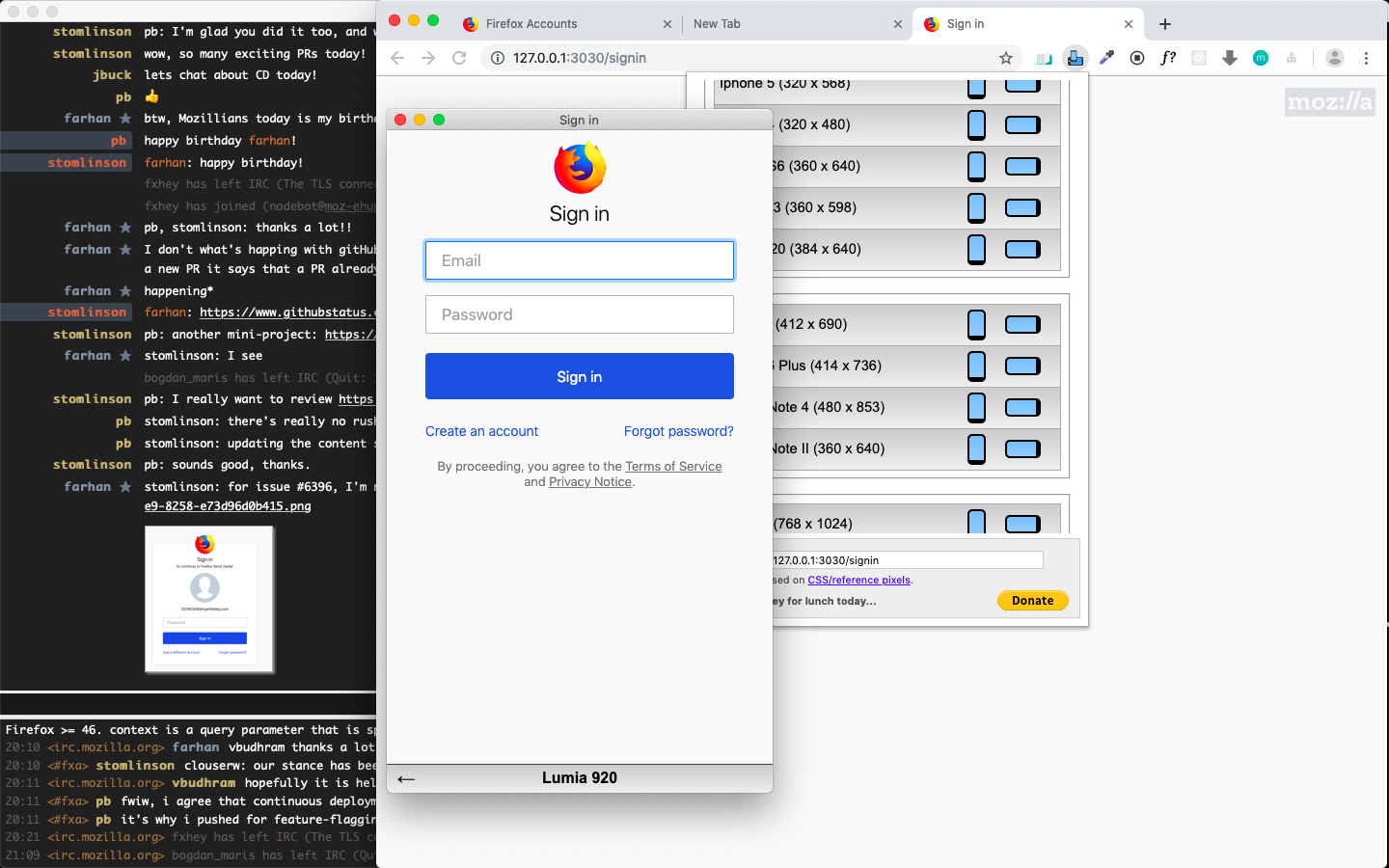Activate the eyedropper color picker extension

pos(1106,58)
